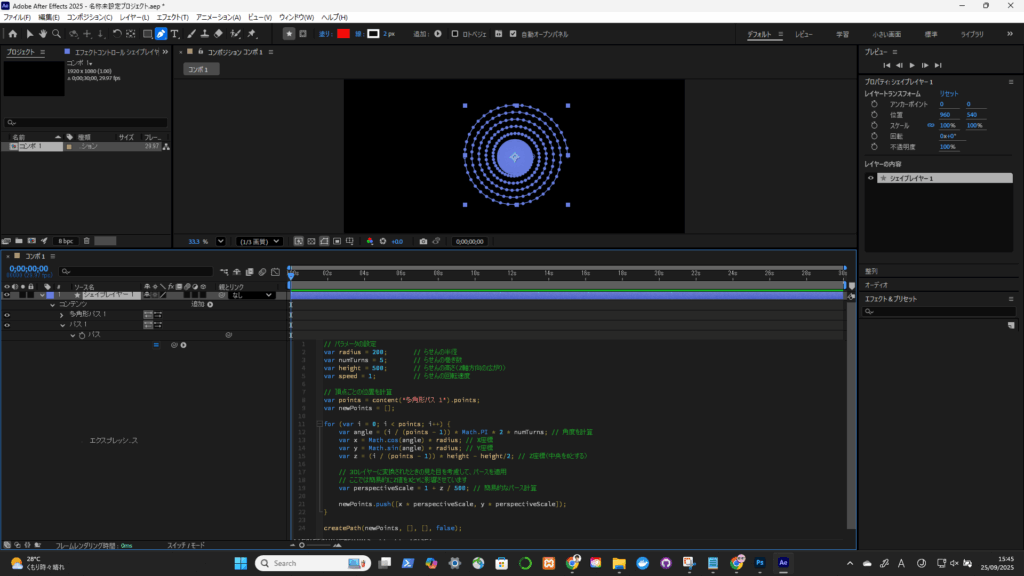This screenshot has width=1024, height=576.
Task: Enable the ロトベジェ checkbox
Action: pyautogui.click(x=457, y=34)
